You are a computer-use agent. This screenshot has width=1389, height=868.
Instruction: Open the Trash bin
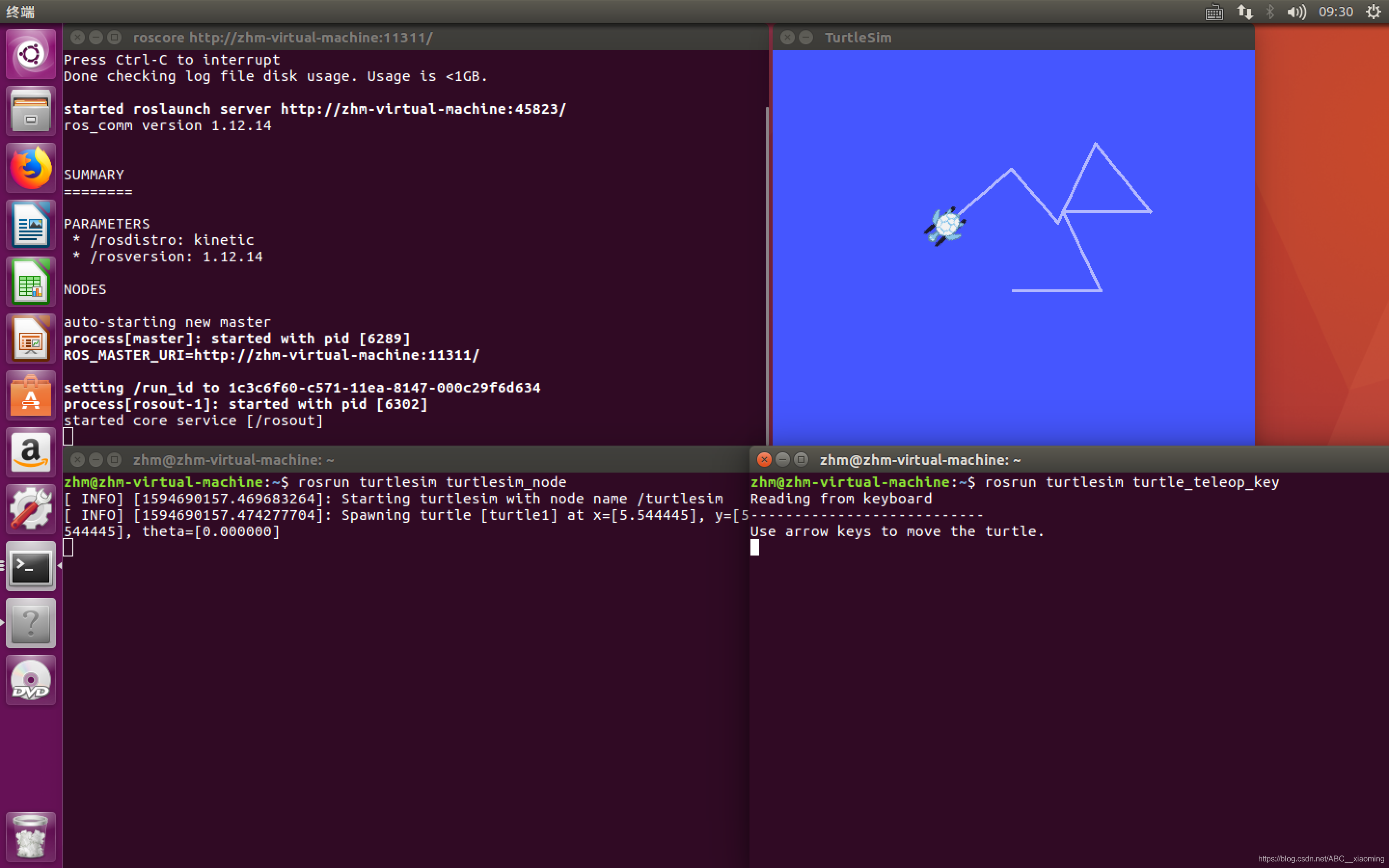click(x=30, y=837)
